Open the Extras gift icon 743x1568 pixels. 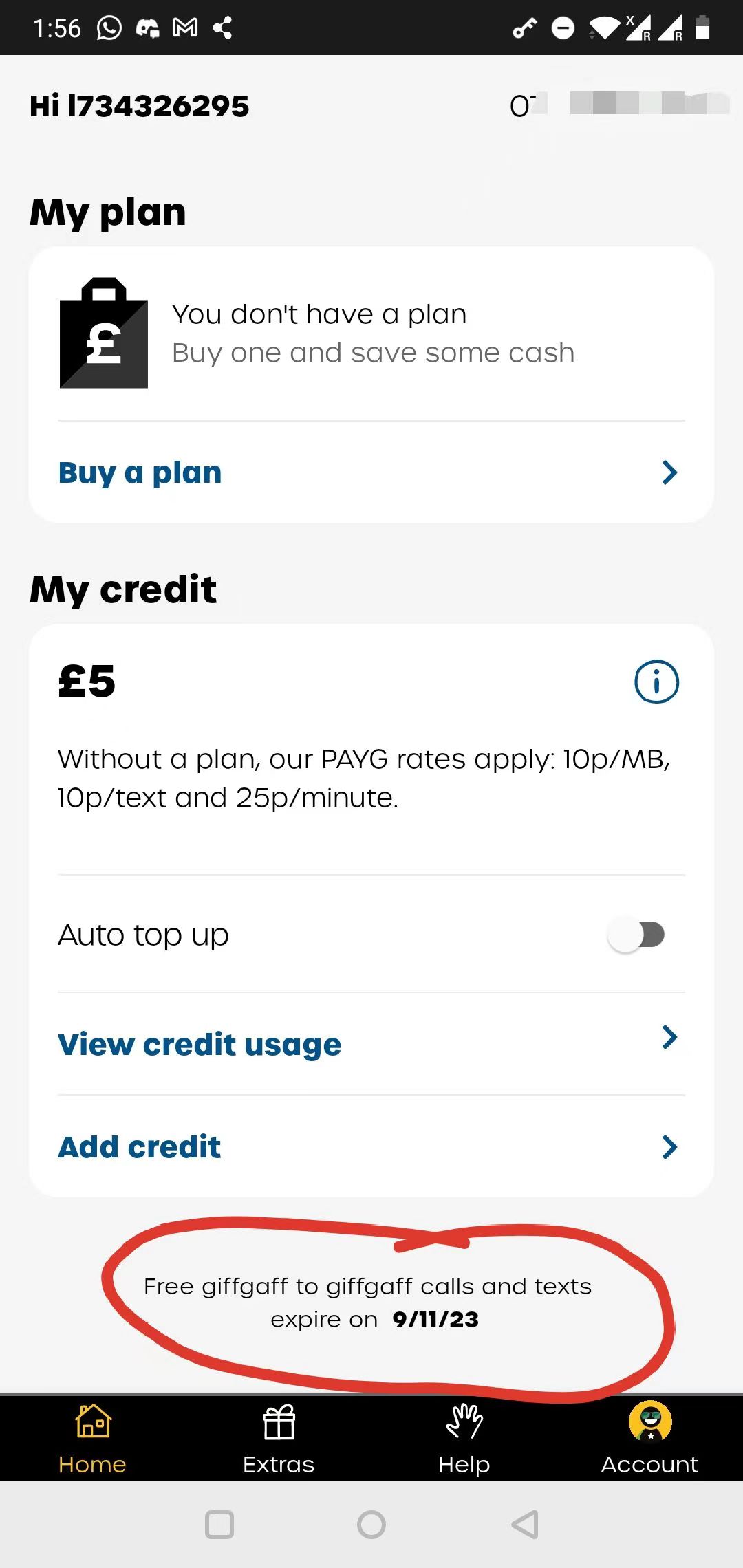pos(279,1422)
